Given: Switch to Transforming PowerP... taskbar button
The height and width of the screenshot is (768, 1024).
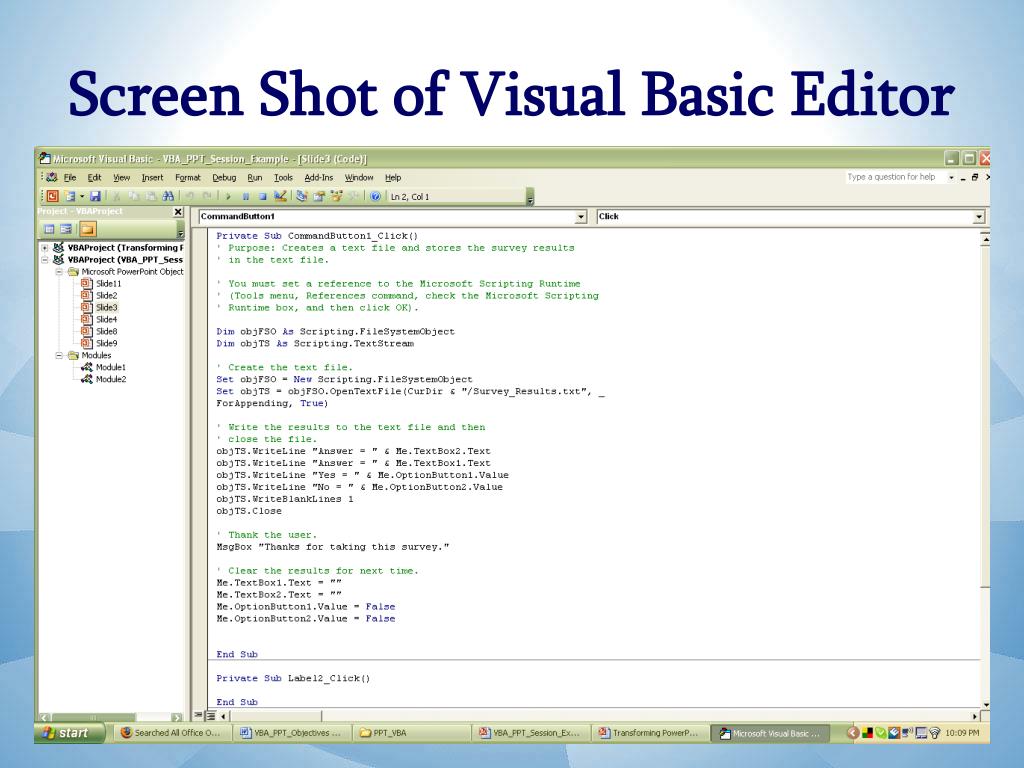Looking at the screenshot, I should pyautogui.click(x=648, y=733).
